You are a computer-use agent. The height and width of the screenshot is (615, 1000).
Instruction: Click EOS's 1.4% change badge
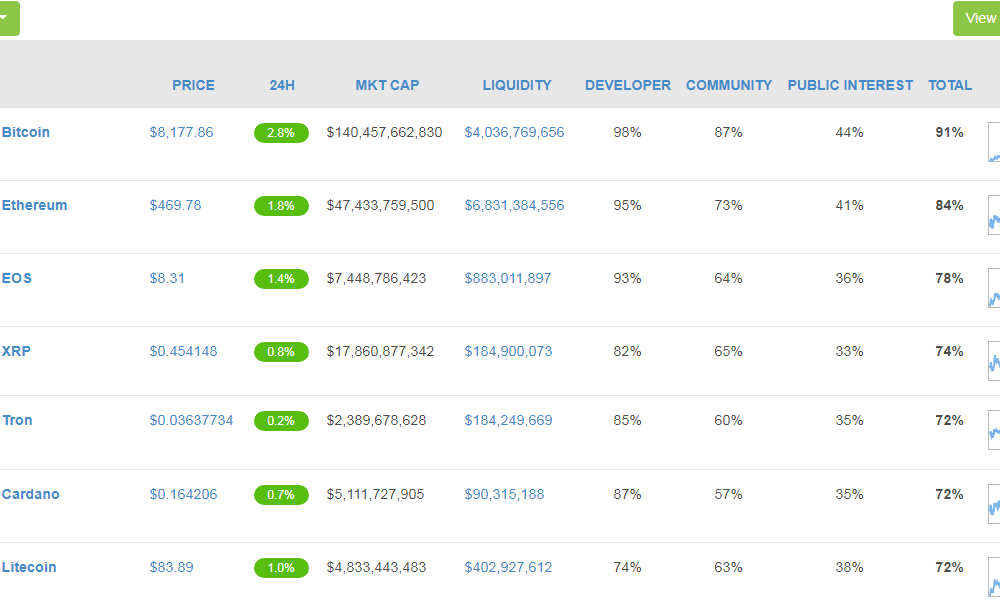[x=281, y=279]
